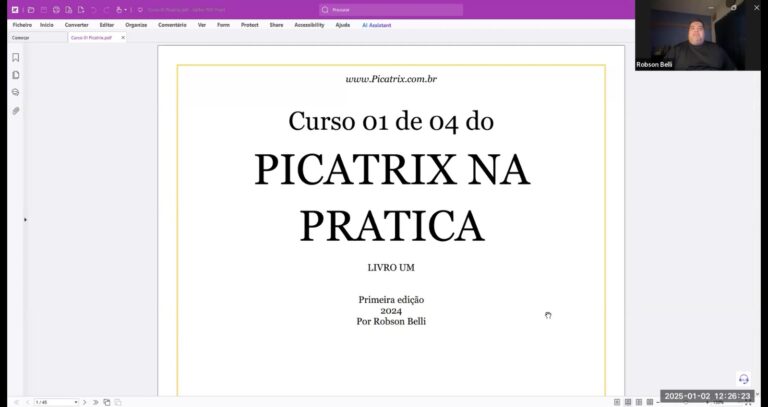Switch to continuous page view mode
Viewport: 768px width, 407px height.
click(627, 402)
